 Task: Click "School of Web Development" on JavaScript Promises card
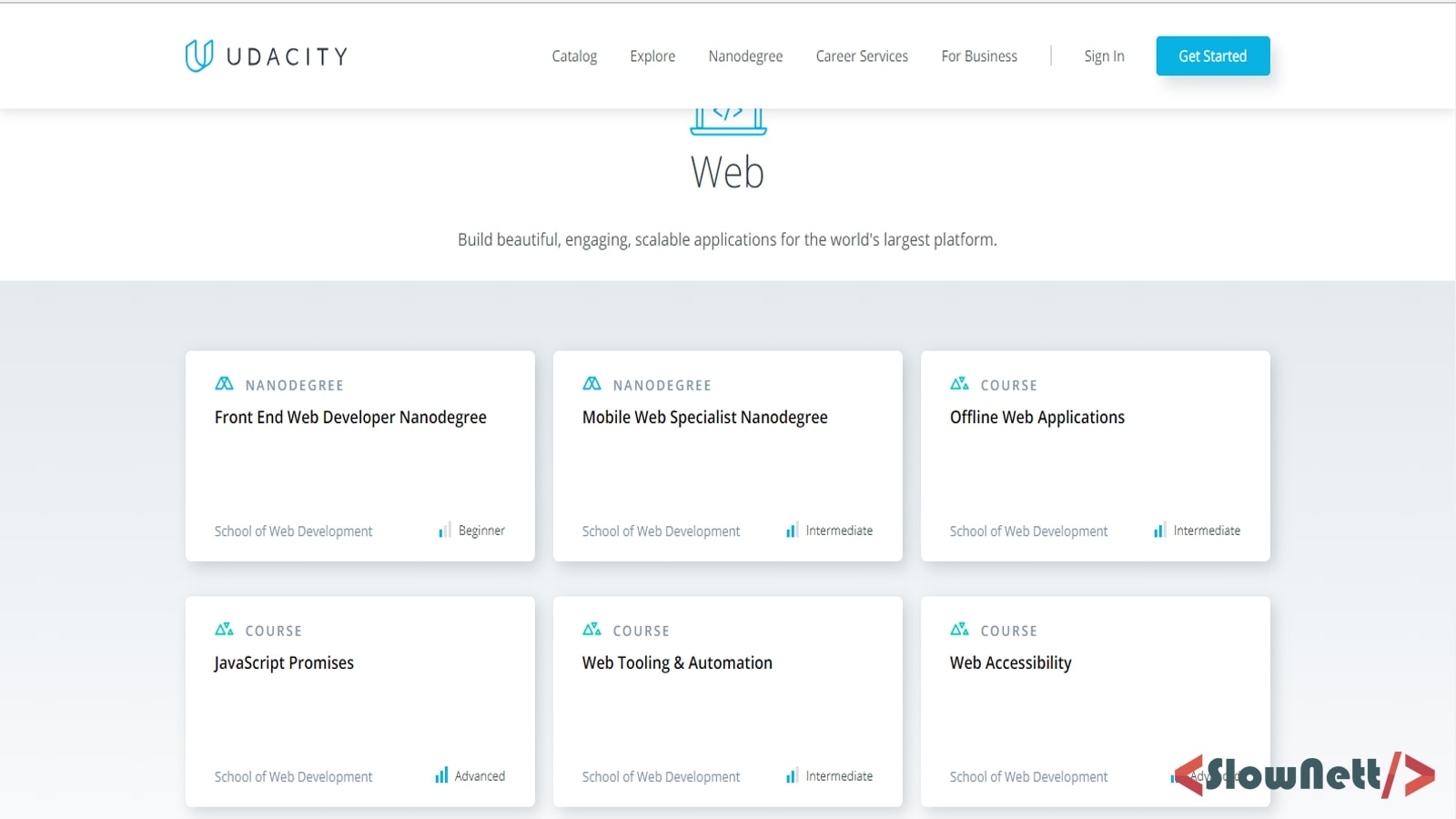pos(293,777)
